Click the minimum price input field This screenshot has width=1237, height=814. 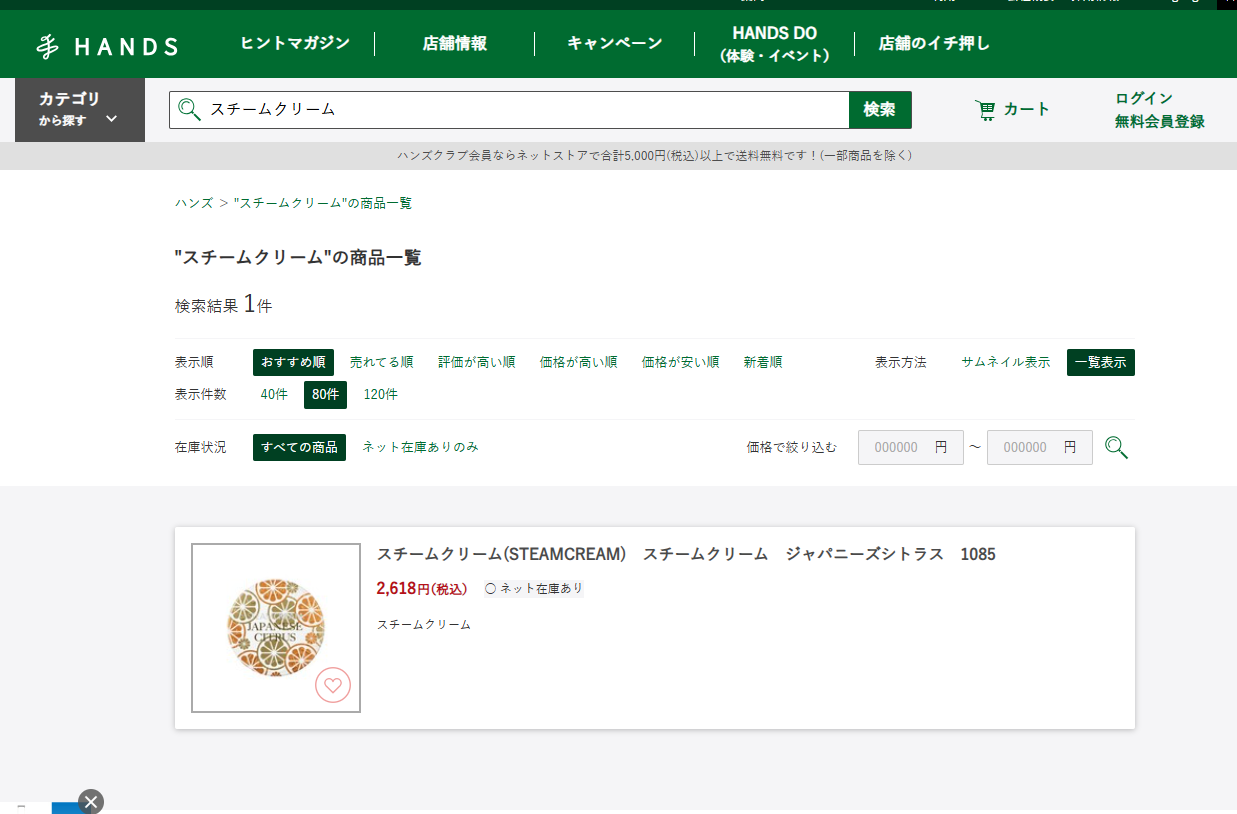(x=911, y=447)
